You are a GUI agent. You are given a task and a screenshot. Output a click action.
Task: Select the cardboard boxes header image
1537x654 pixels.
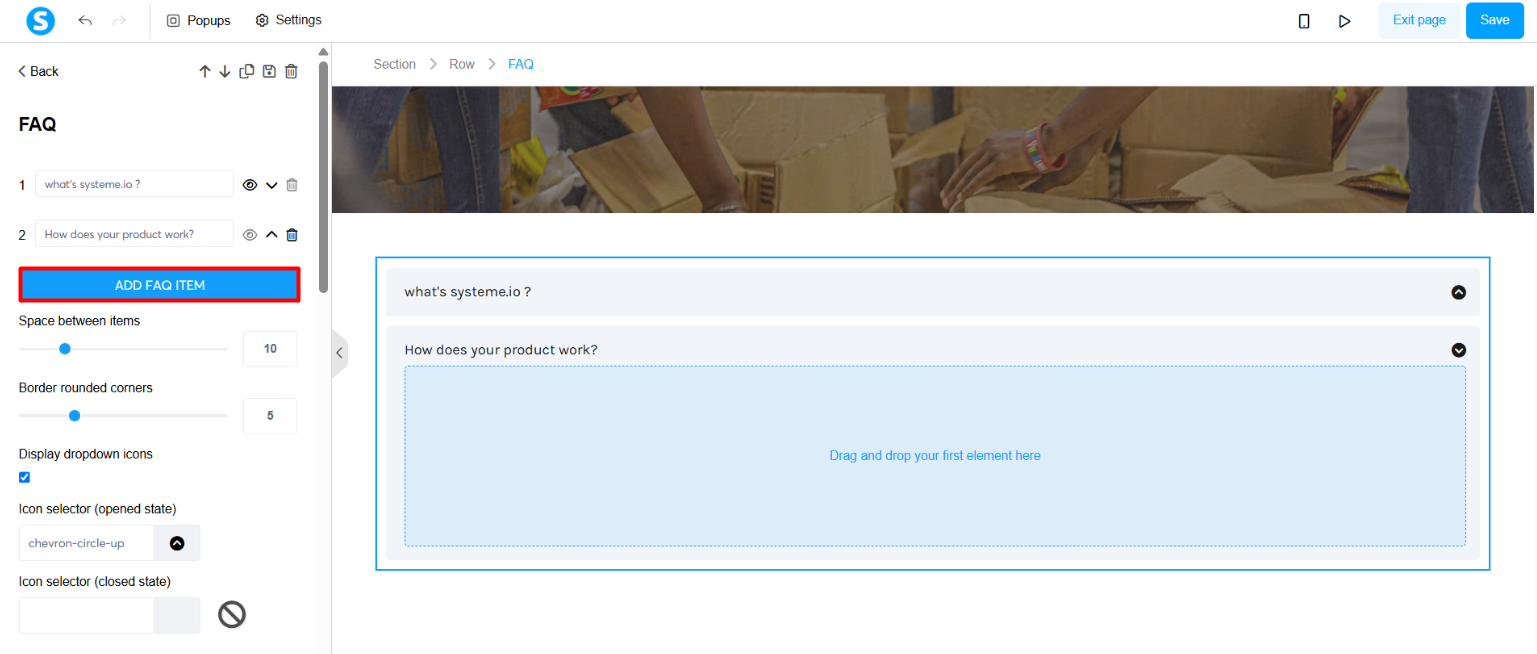pos(932,150)
